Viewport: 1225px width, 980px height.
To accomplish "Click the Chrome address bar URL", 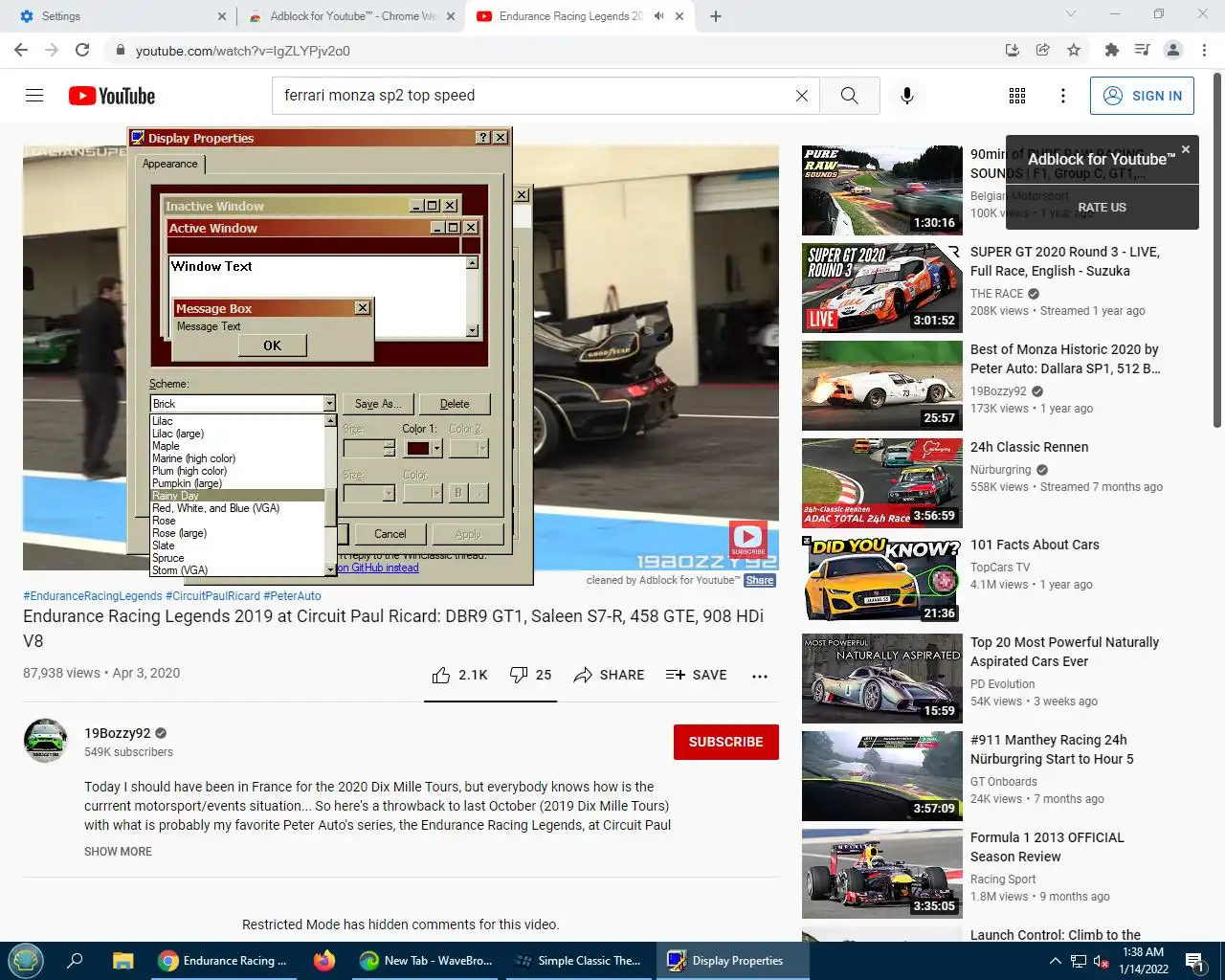I will click(x=243, y=51).
